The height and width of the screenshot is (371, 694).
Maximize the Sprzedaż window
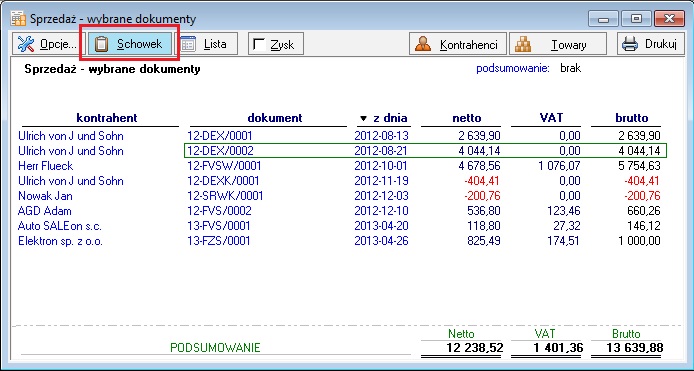click(x=636, y=19)
